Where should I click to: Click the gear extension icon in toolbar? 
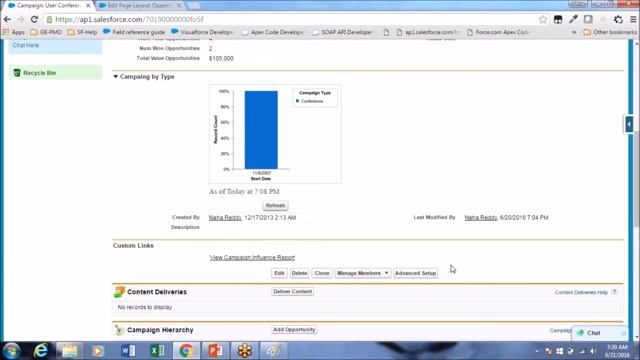click(x=618, y=19)
